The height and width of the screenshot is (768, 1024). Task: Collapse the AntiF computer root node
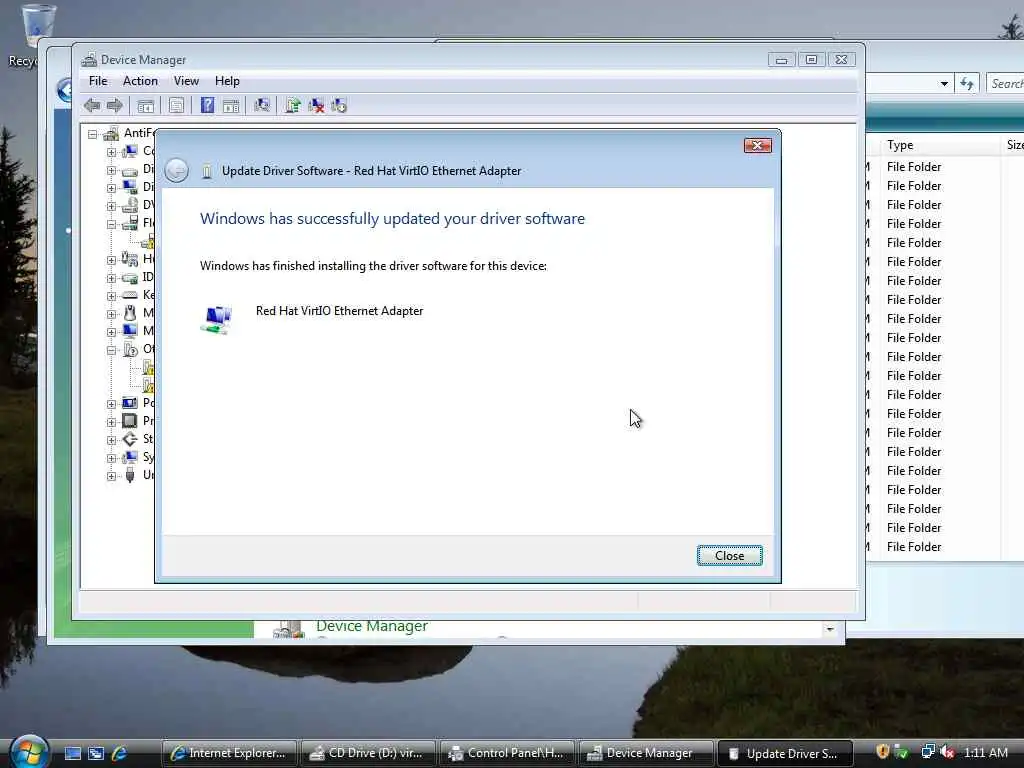tap(93, 134)
